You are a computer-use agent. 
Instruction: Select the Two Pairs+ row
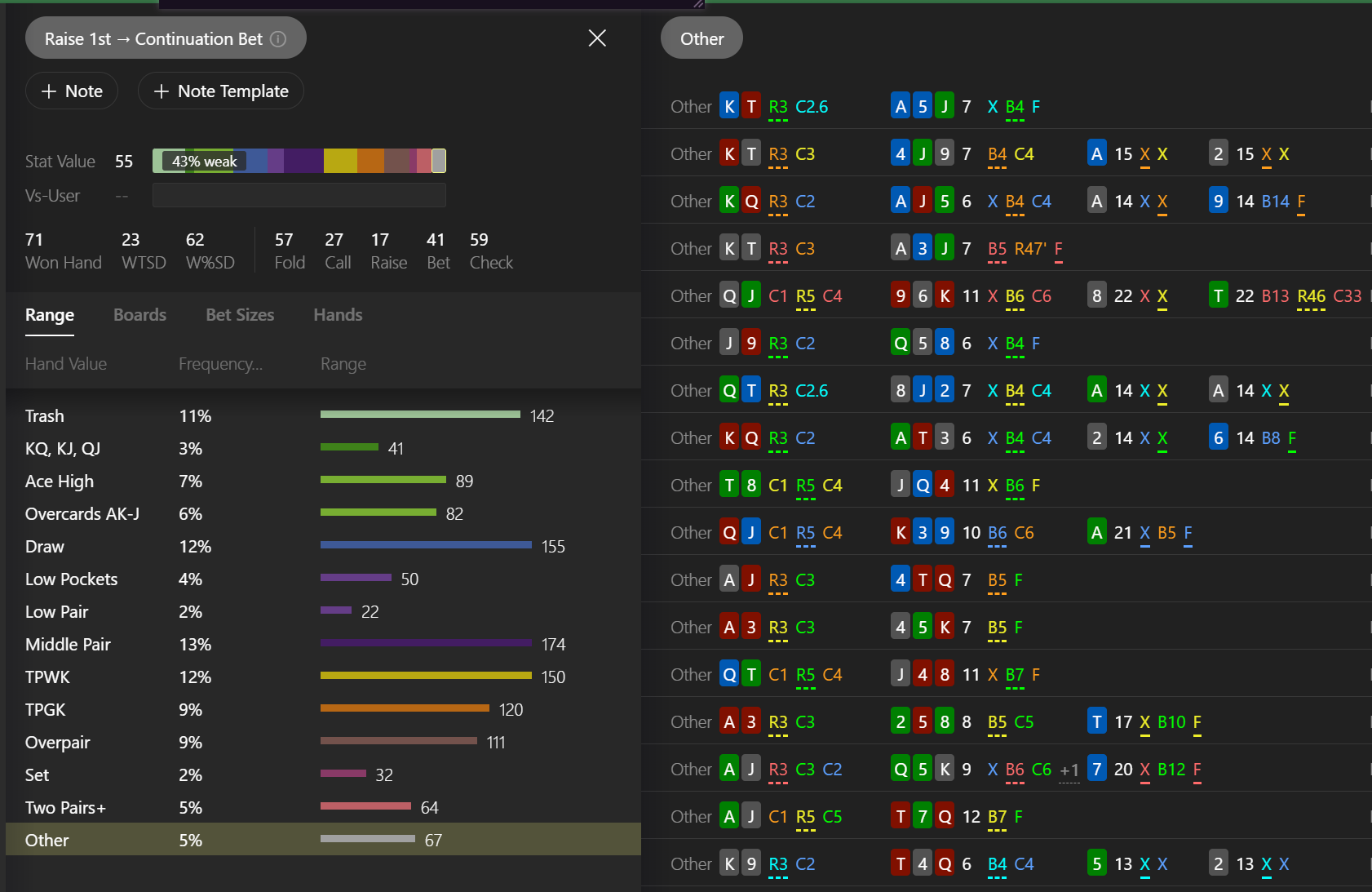(x=323, y=808)
